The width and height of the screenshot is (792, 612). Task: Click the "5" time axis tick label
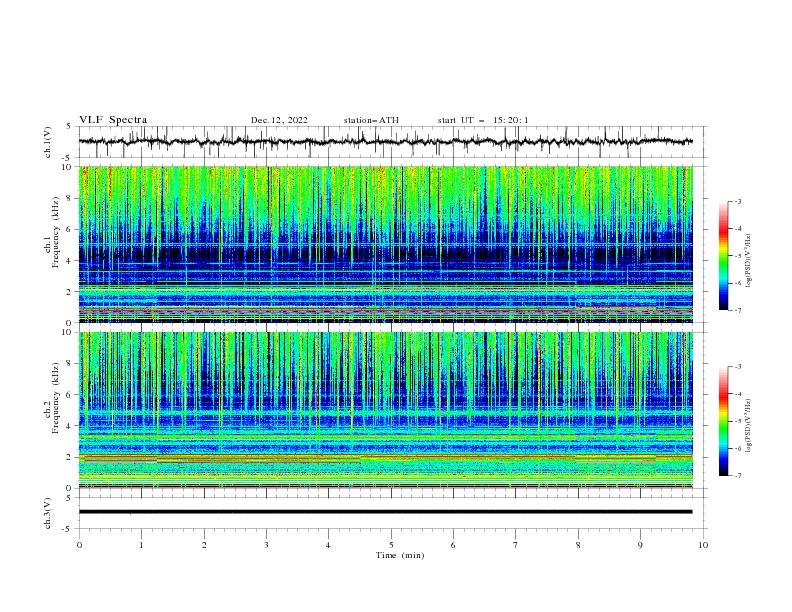pyautogui.click(x=391, y=545)
